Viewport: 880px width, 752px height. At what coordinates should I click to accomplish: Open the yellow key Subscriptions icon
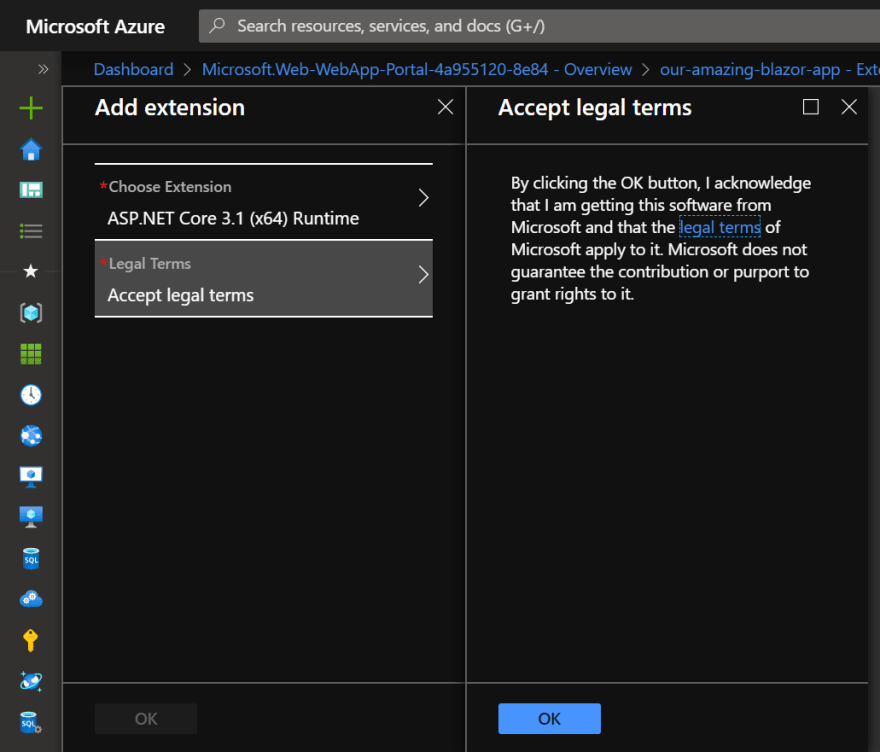31,640
